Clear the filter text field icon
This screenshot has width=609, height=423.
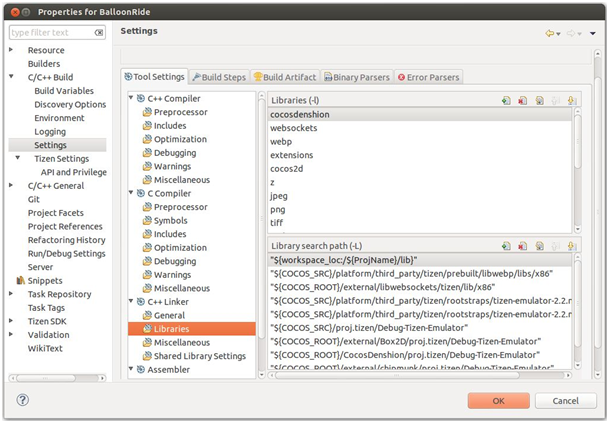click(x=98, y=32)
